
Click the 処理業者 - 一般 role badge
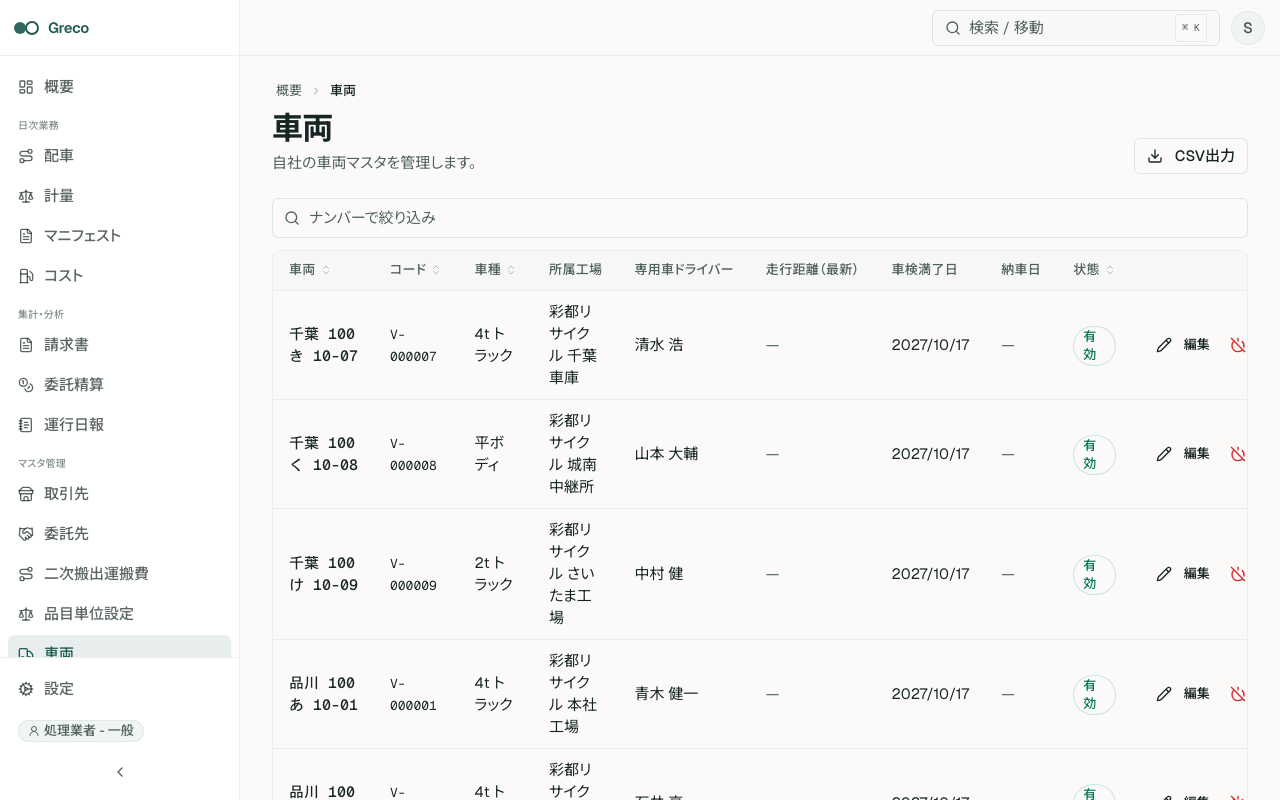point(81,731)
